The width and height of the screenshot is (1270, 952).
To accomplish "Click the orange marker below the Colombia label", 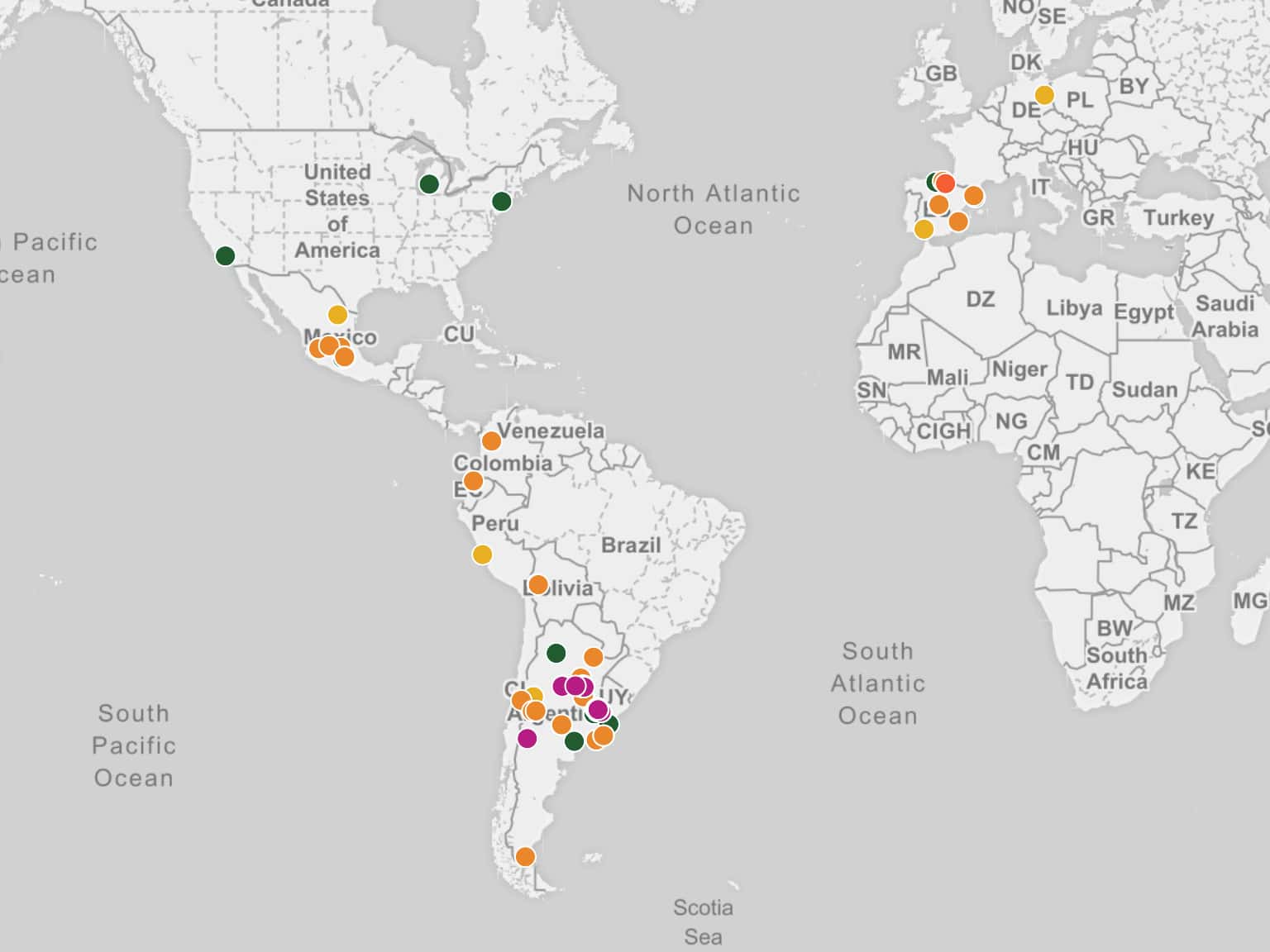I will tap(473, 481).
